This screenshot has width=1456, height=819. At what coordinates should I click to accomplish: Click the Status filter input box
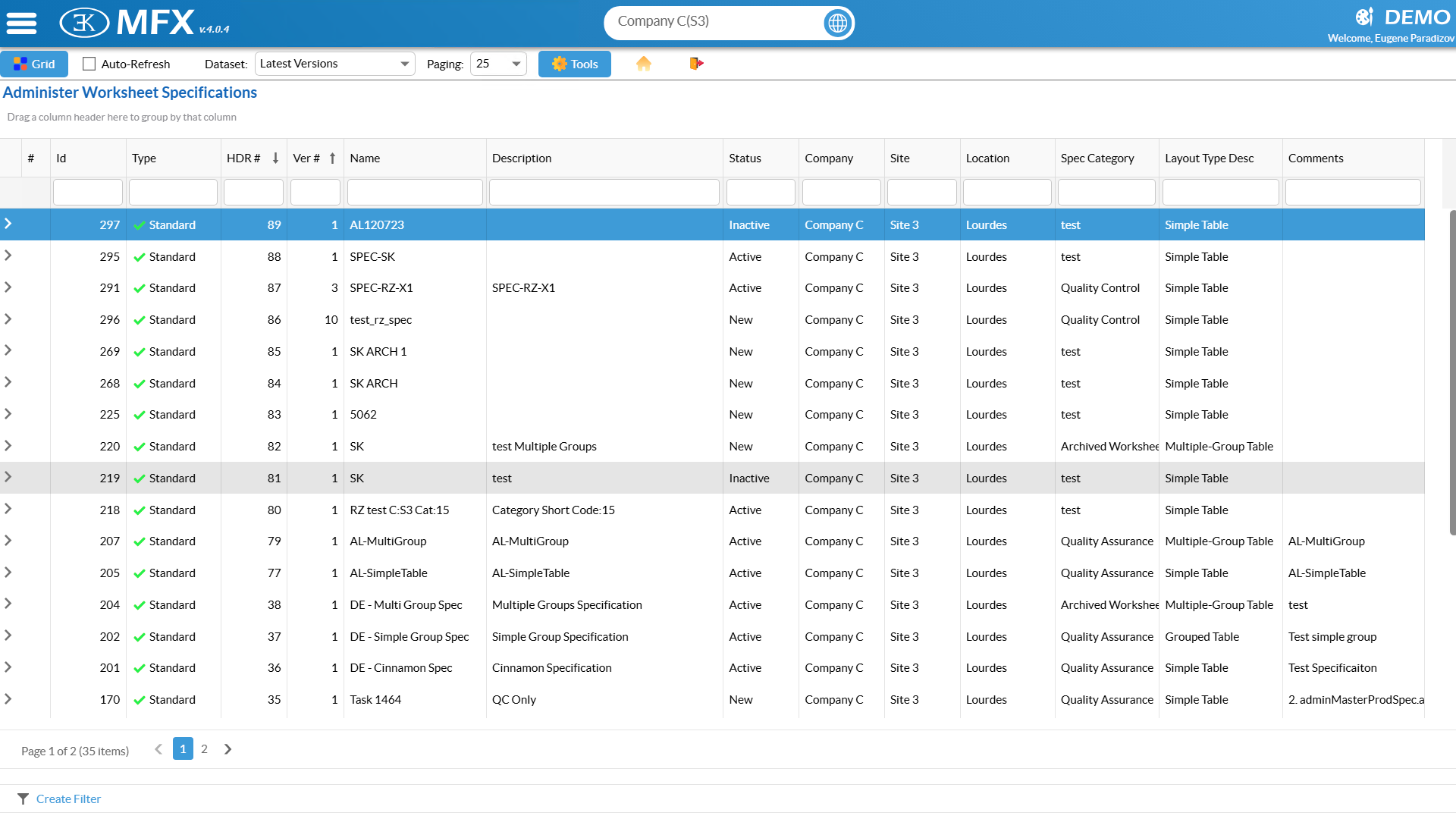click(x=761, y=193)
